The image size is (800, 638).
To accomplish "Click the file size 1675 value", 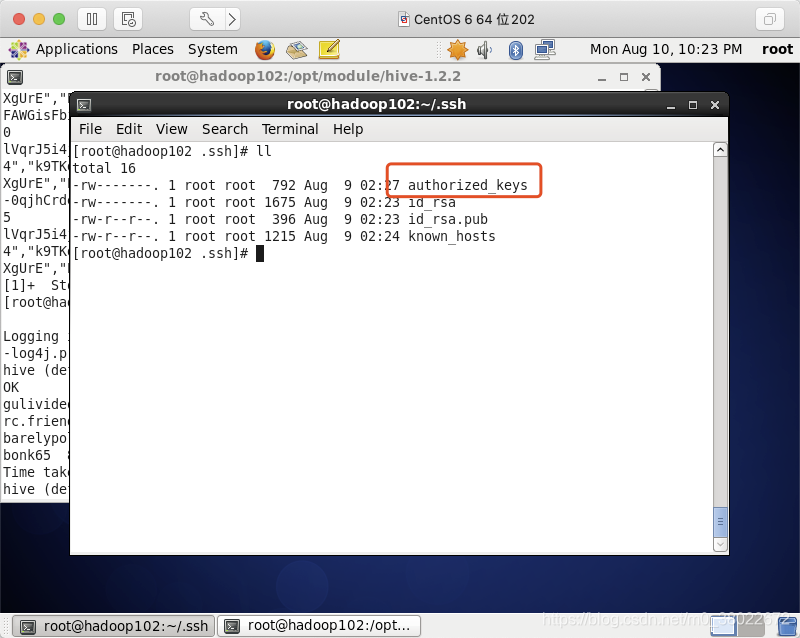I will point(280,202).
